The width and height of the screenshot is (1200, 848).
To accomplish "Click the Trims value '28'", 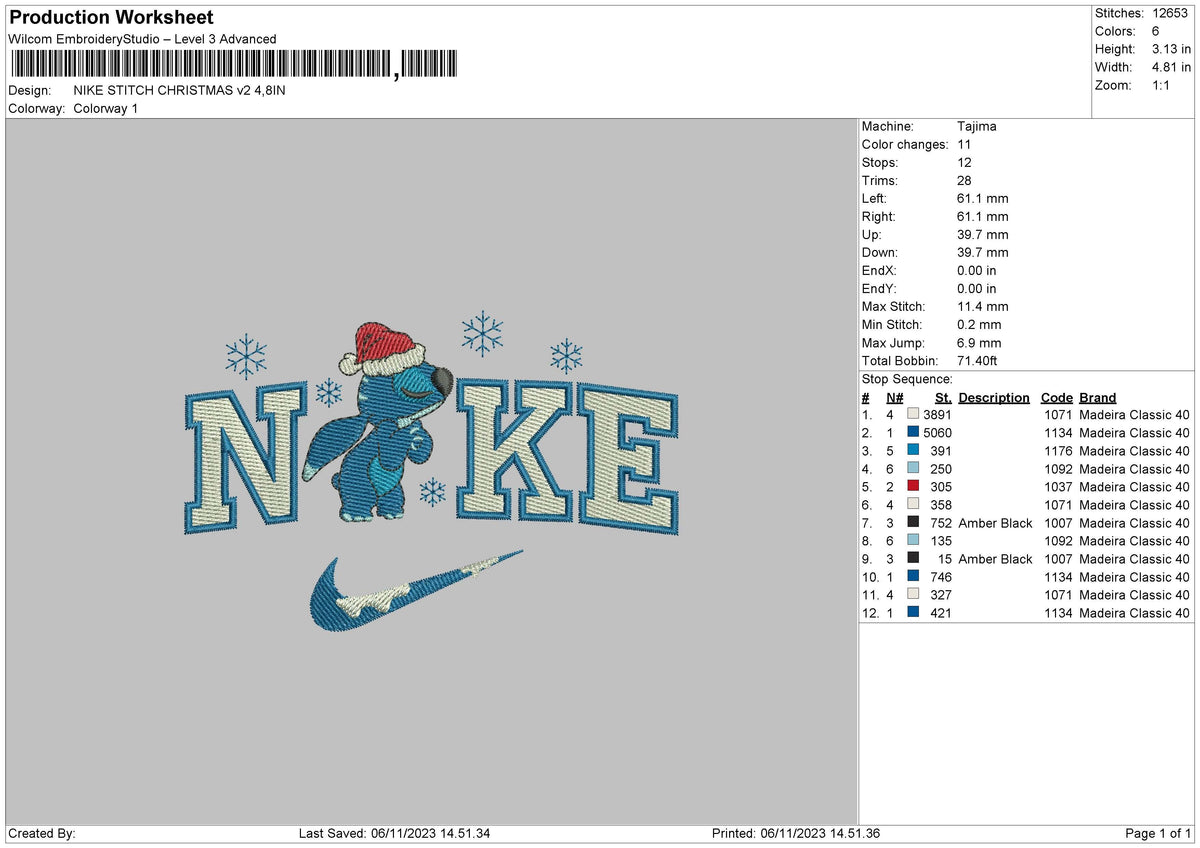I will pyautogui.click(x=964, y=180).
